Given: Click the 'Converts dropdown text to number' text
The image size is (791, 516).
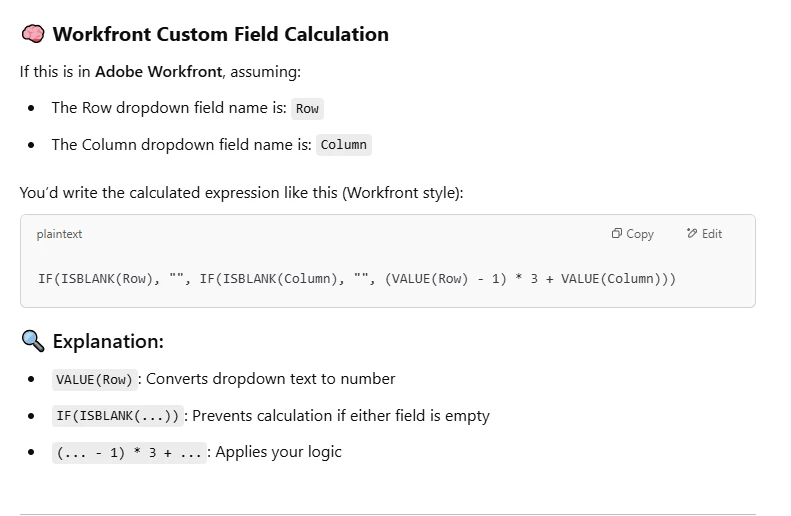Looking at the screenshot, I should pos(270,379).
